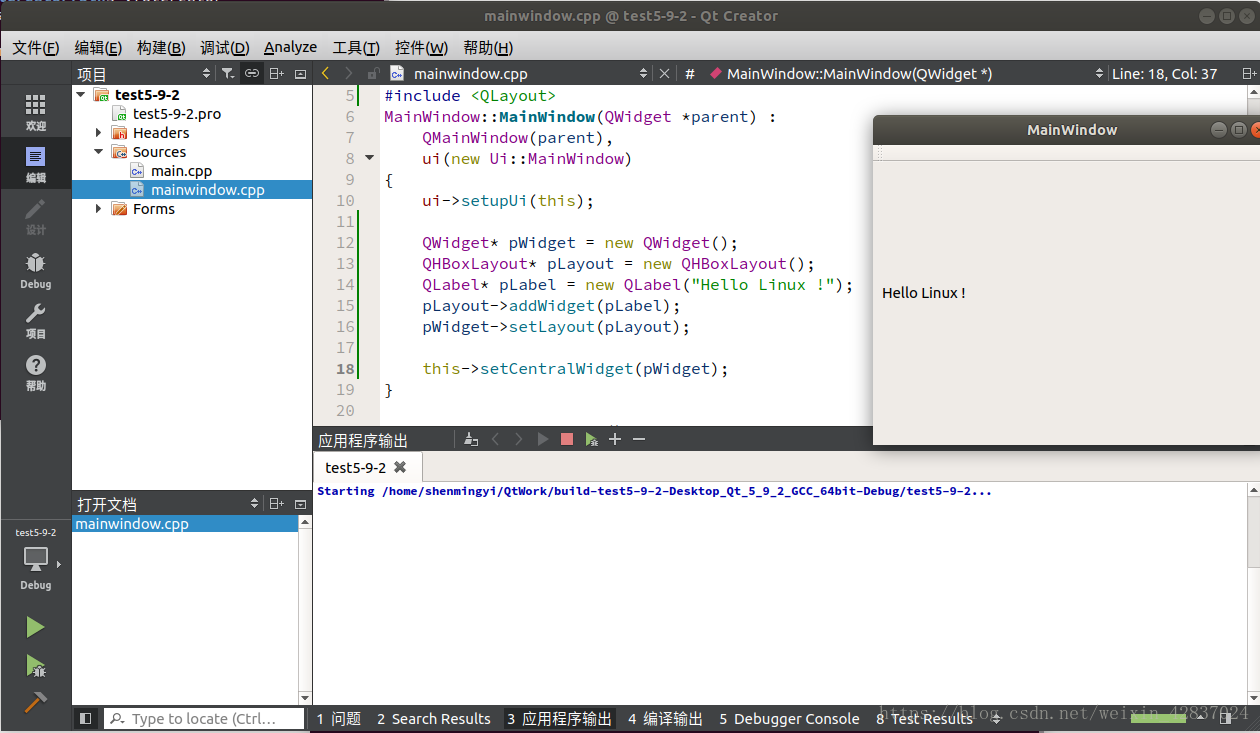Zoom in output text with plus icon
Image resolution: width=1260 pixels, height=733 pixels.
coord(615,439)
